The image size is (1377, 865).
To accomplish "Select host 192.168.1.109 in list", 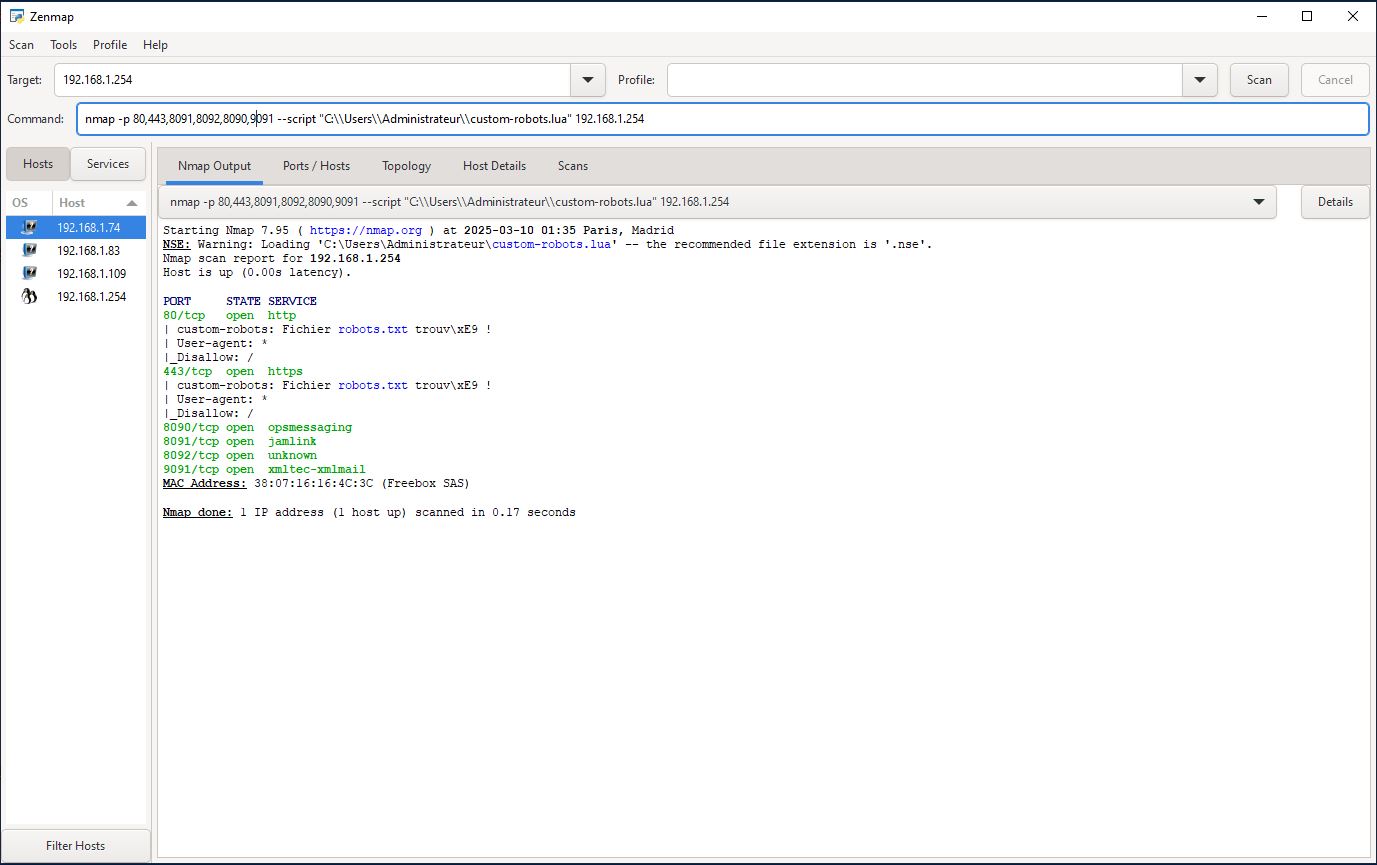I will click(x=76, y=273).
